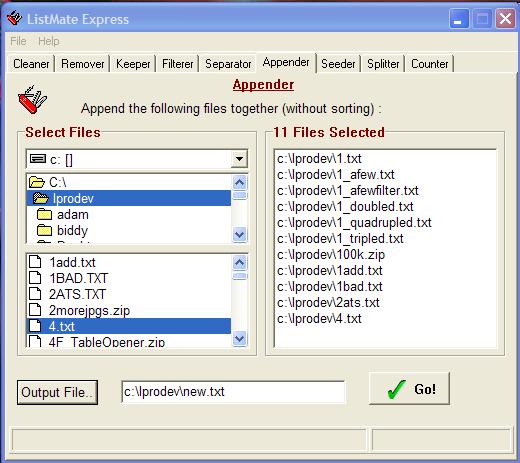The image size is (520, 463).
Task: Click the red Swiss army knife logo
Action: (x=32, y=100)
